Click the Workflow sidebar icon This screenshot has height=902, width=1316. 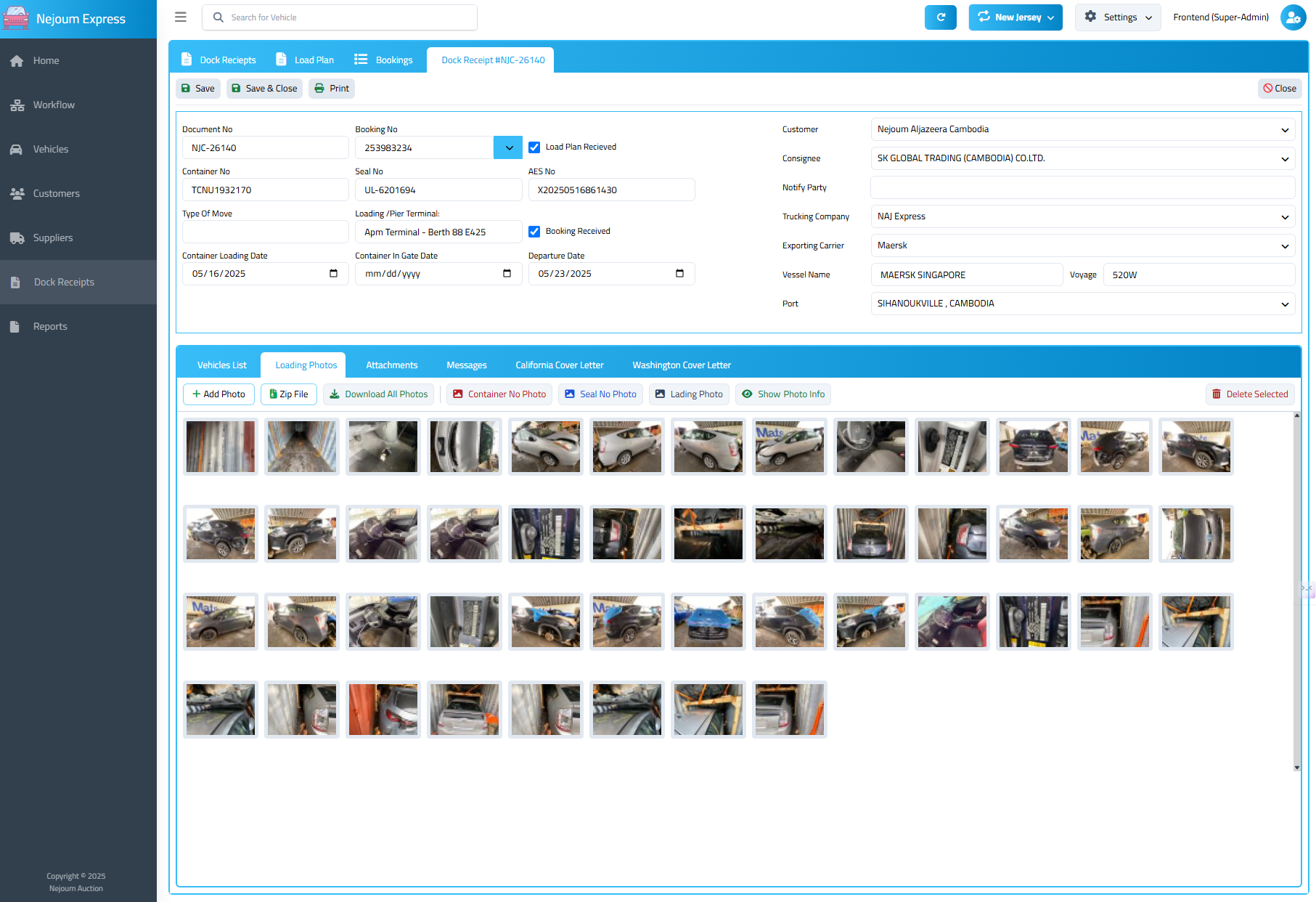tap(17, 105)
